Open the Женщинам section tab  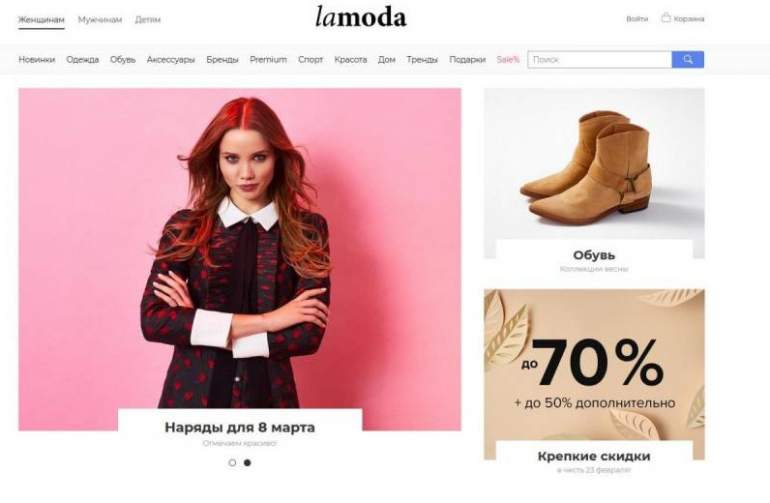coord(41,20)
